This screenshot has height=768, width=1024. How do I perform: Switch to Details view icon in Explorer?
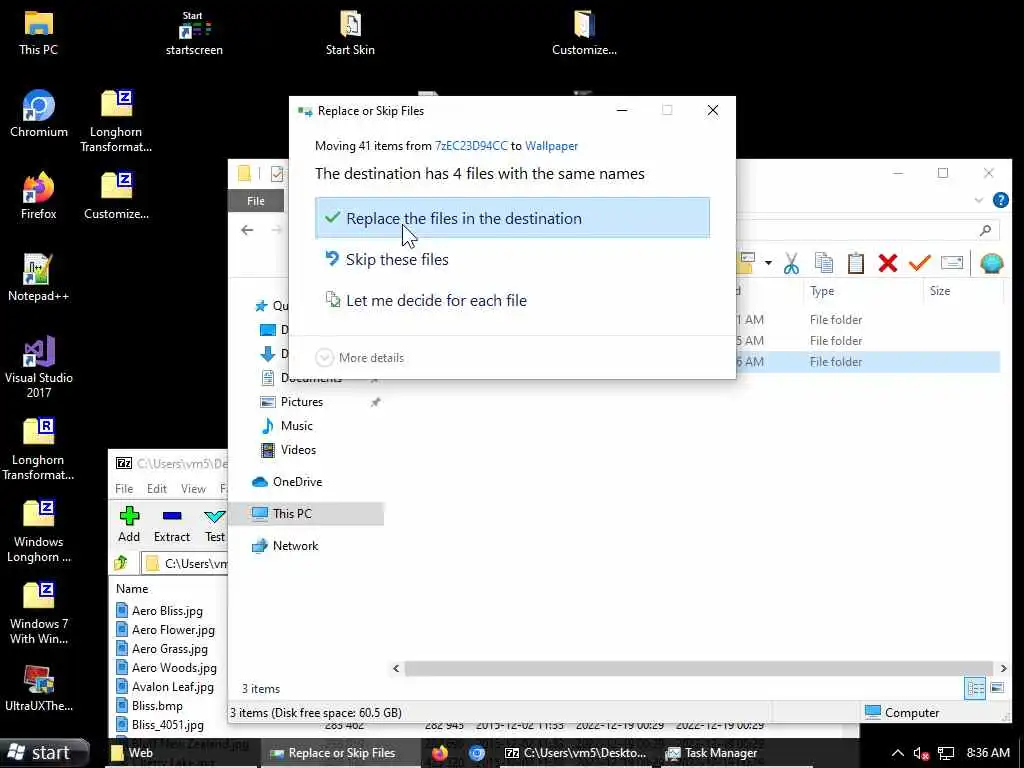(x=975, y=688)
